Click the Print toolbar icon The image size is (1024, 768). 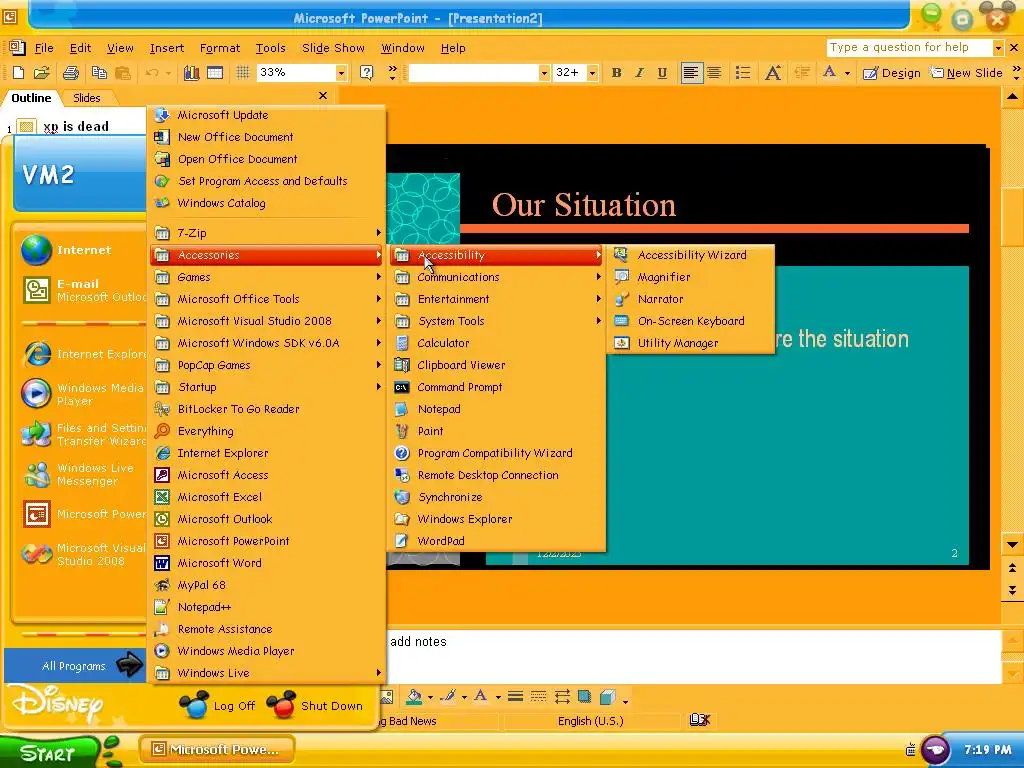71,73
